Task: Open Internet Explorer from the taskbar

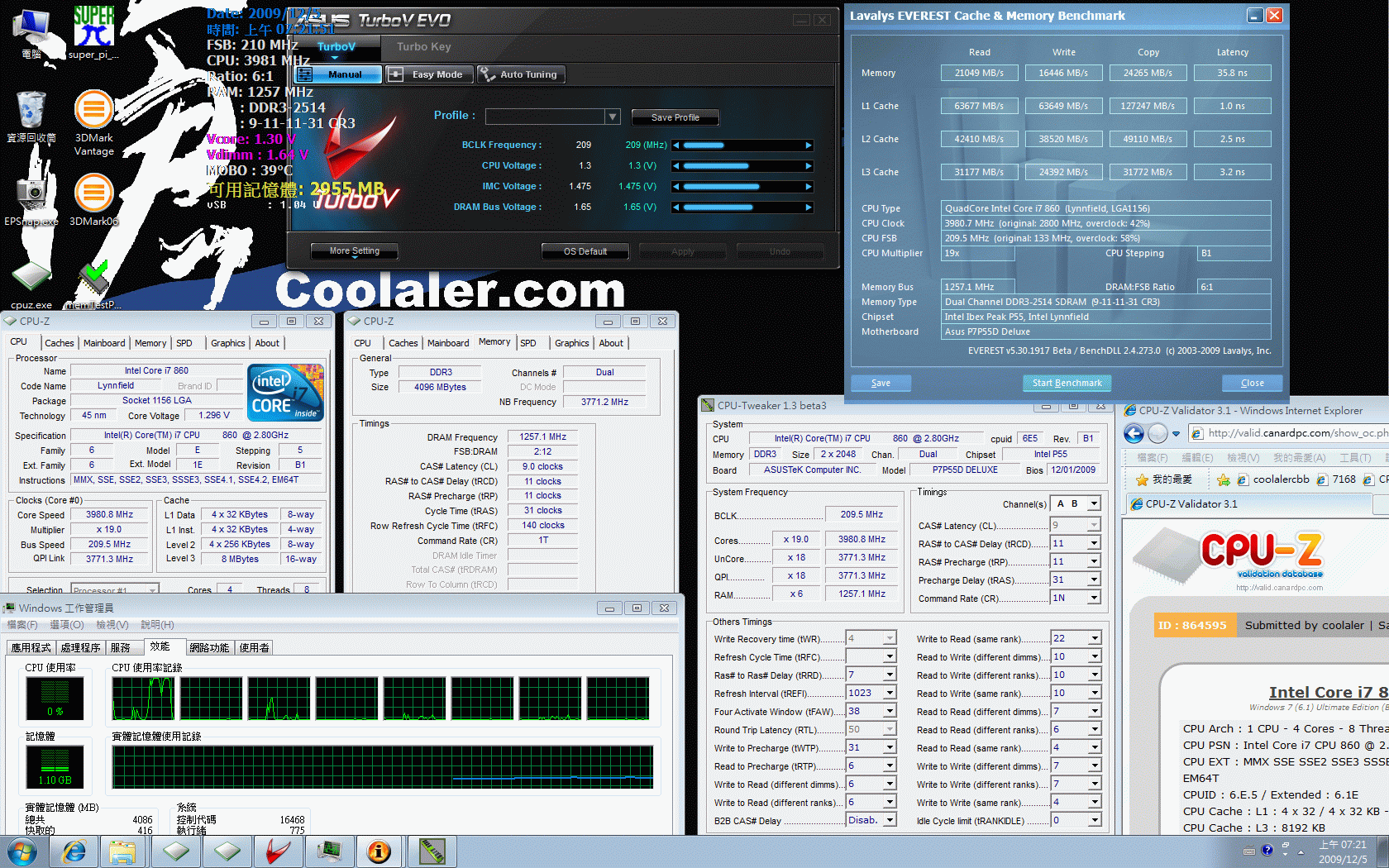Action: (74, 851)
